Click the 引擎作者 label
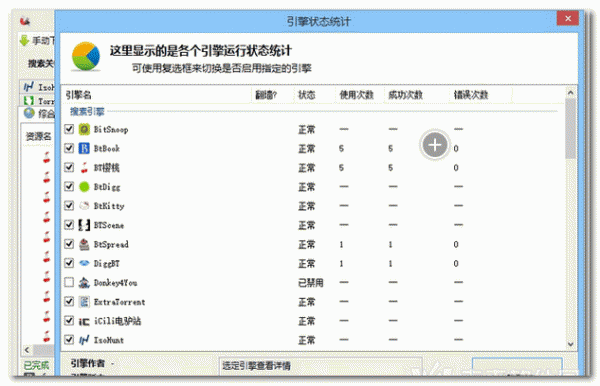The width and height of the screenshot is (600, 386). tap(88, 363)
